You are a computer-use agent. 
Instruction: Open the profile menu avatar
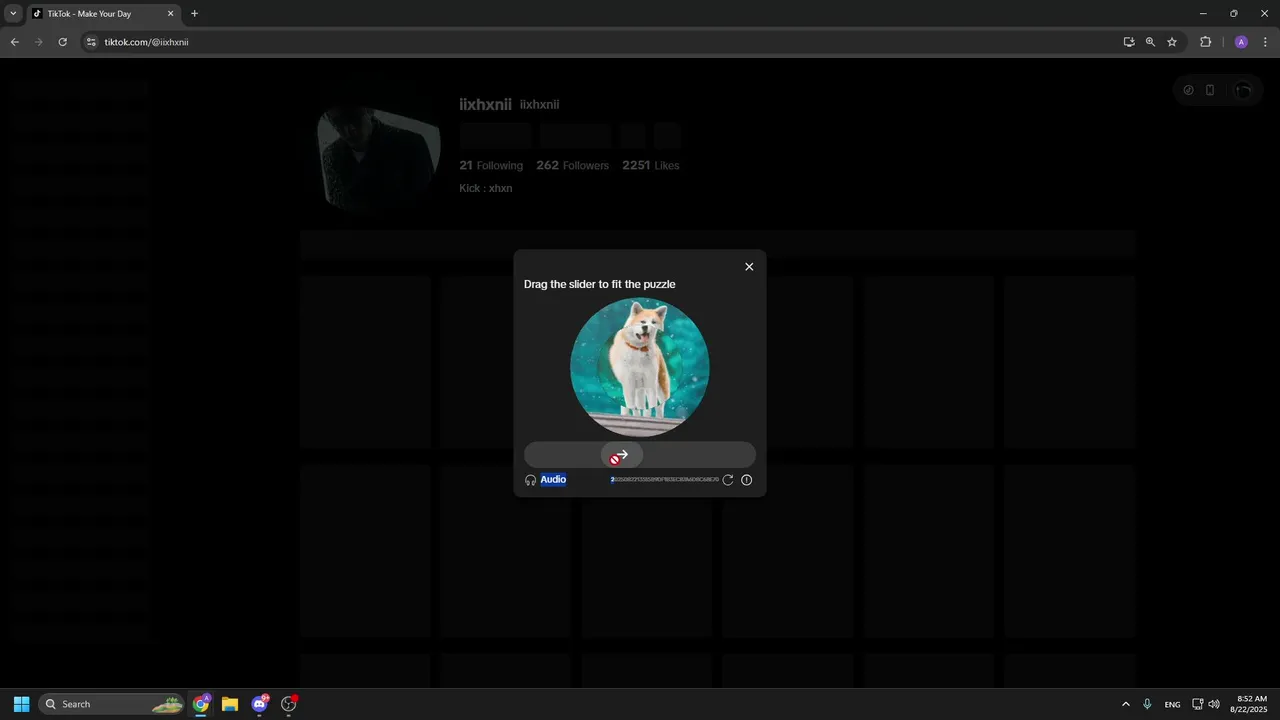(x=1243, y=90)
